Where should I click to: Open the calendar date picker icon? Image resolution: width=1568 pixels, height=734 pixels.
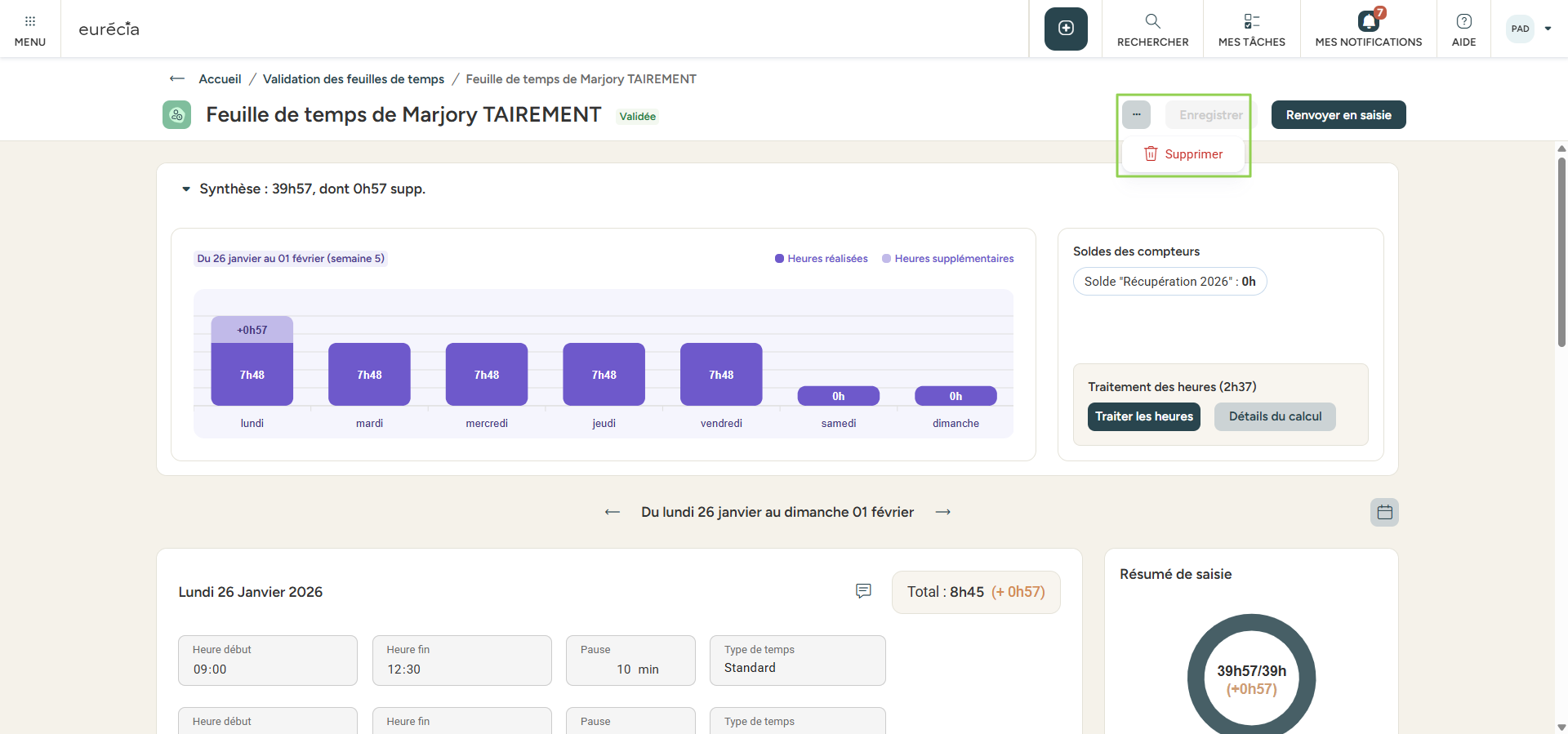coord(1384,513)
